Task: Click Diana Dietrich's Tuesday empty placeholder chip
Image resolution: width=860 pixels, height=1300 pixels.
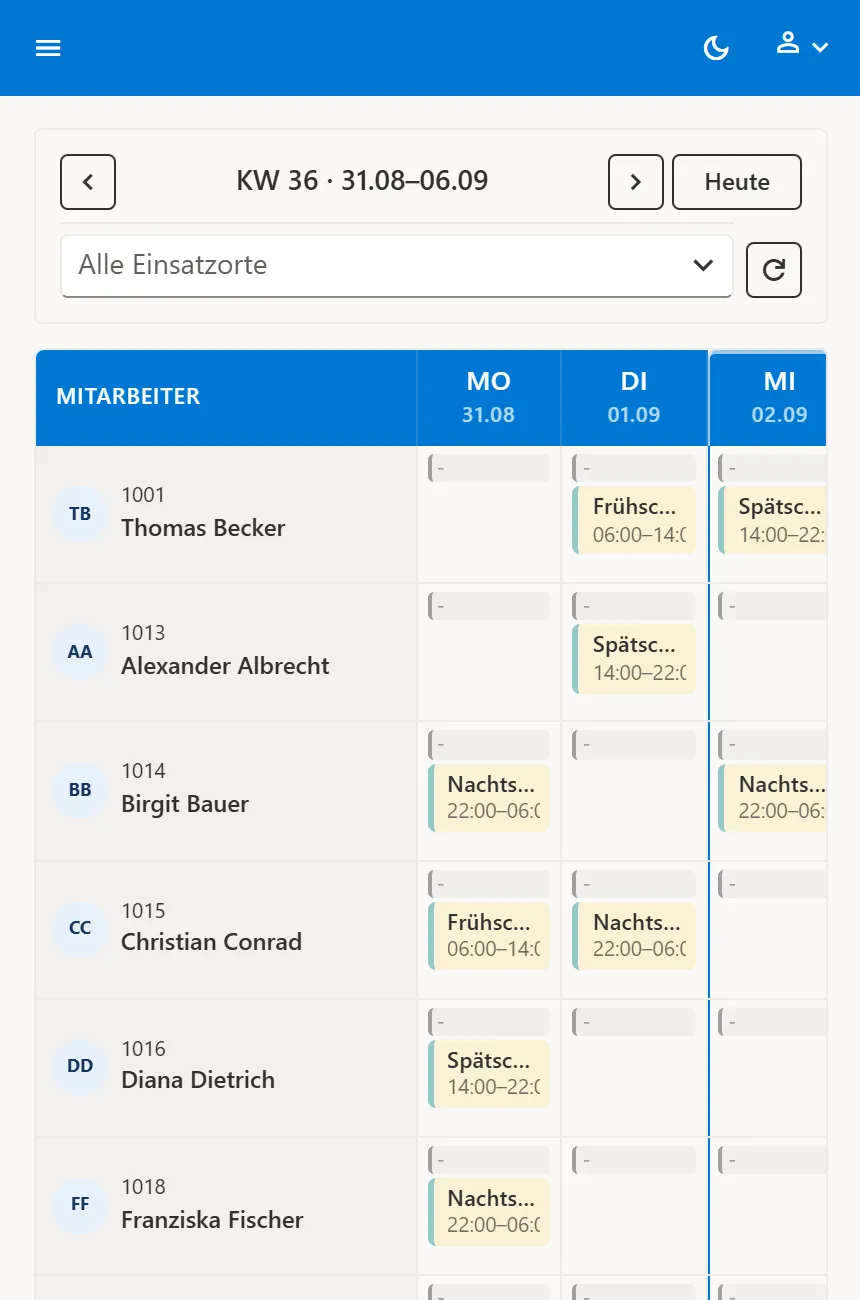Action: point(634,1022)
